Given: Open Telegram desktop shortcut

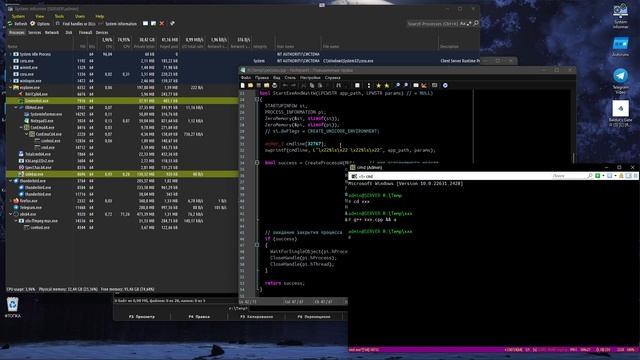Looking at the screenshot, I should (x=620, y=81).
